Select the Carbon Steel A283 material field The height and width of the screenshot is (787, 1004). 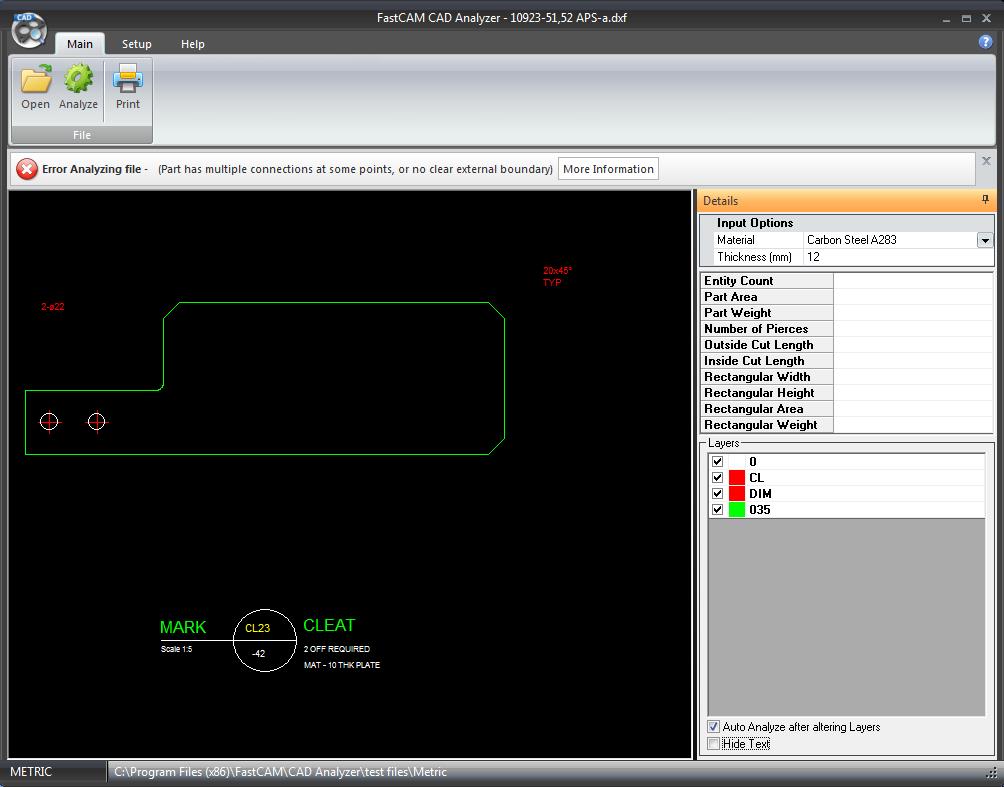tap(890, 240)
